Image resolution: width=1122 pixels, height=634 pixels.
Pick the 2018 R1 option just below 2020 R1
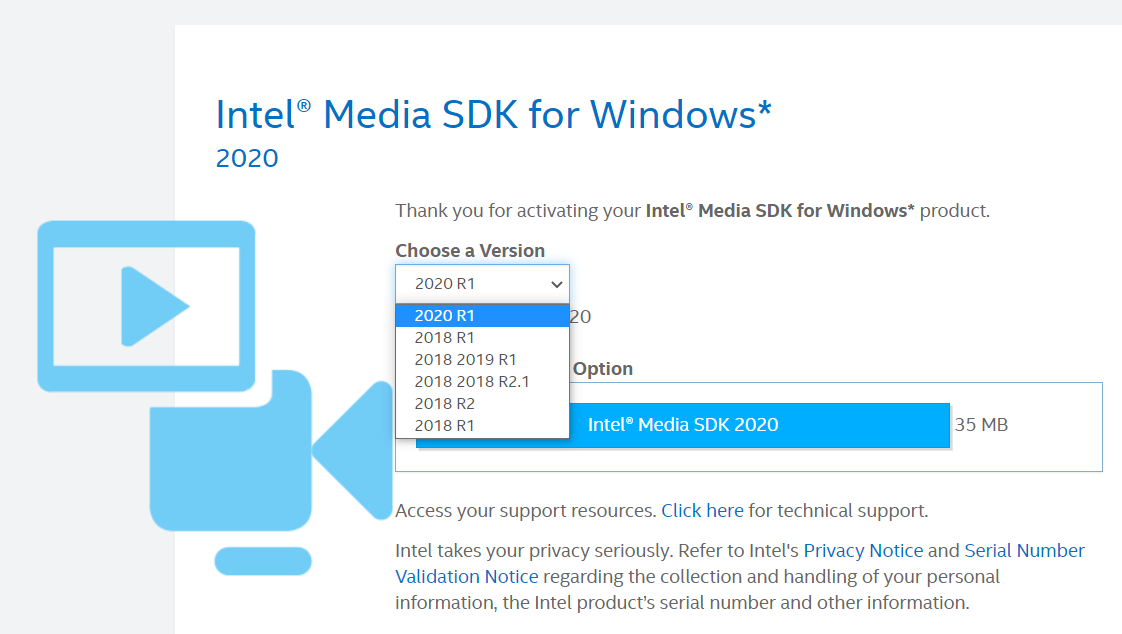point(482,338)
